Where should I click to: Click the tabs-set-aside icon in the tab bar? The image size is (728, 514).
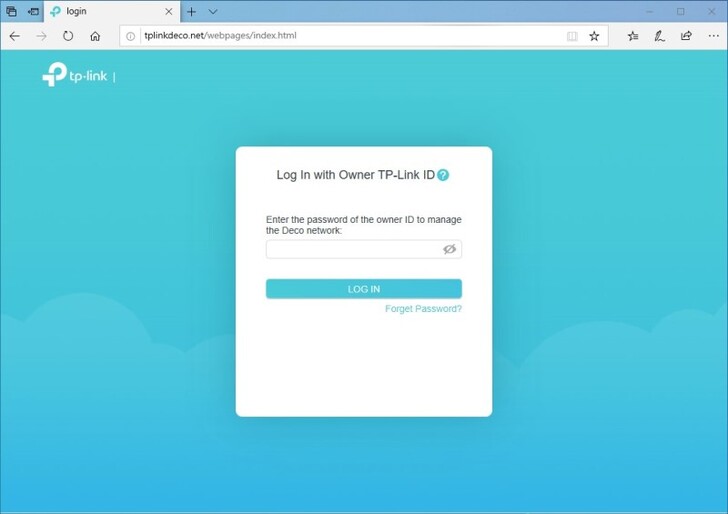(x=12, y=12)
